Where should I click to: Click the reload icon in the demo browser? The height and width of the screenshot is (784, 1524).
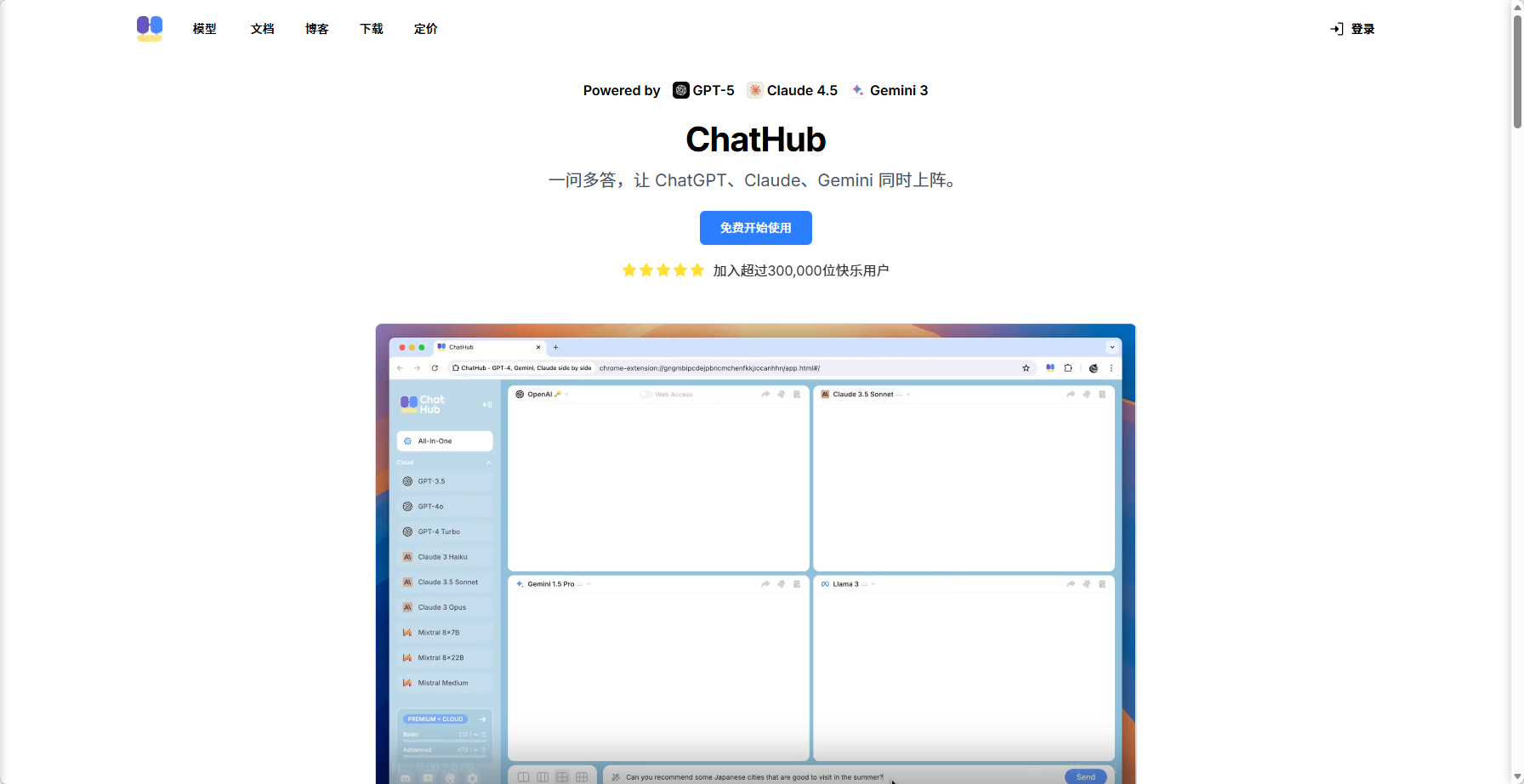(x=435, y=368)
